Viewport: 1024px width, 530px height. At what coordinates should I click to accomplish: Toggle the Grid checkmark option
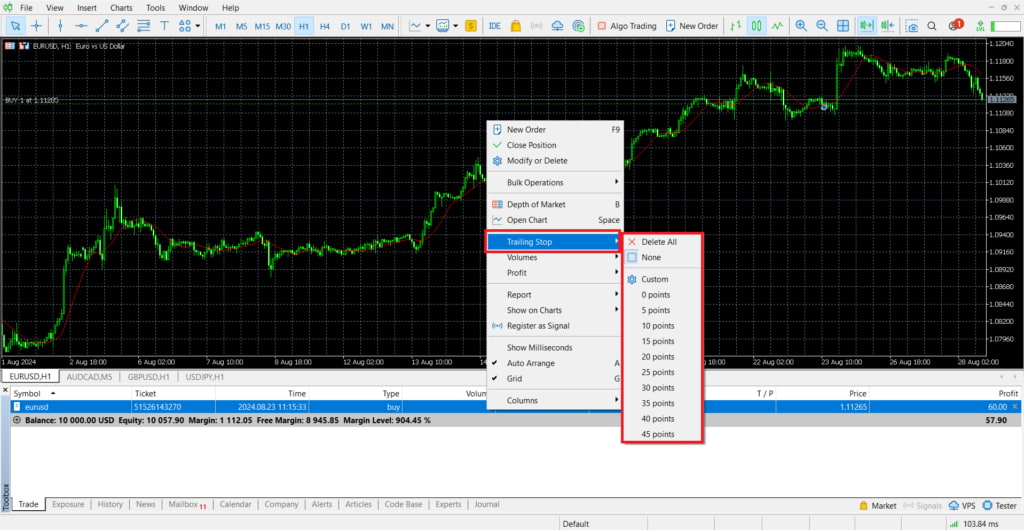(555, 379)
